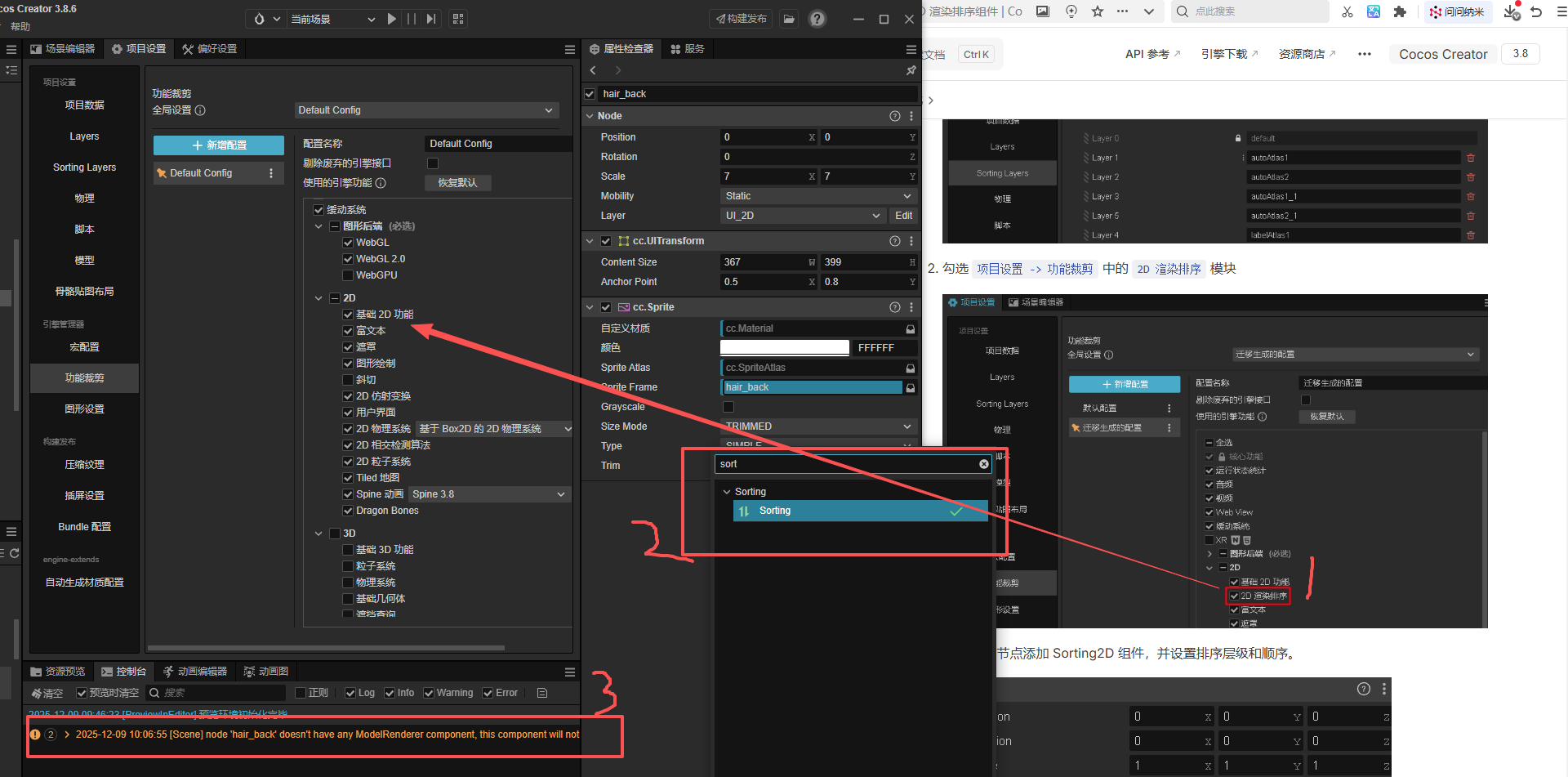The width and height of the screenshot is (1568, 777).
Task: Open the console panel hamburger menu
Action: tap(570, 672)
